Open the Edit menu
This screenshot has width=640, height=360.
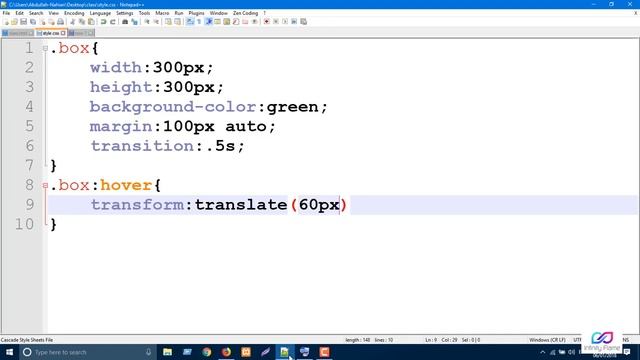(19, 13)
